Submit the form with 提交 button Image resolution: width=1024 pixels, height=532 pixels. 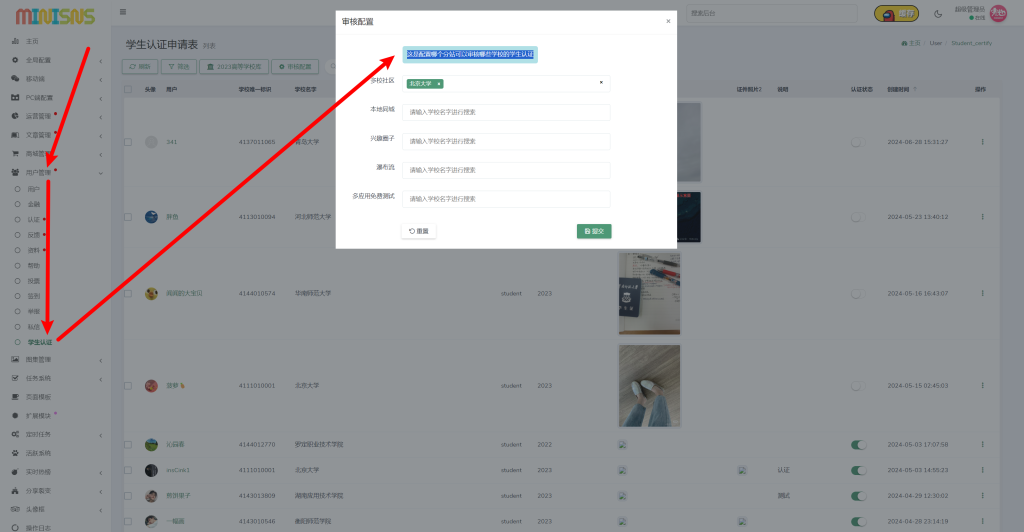click(x=594, y=231)
